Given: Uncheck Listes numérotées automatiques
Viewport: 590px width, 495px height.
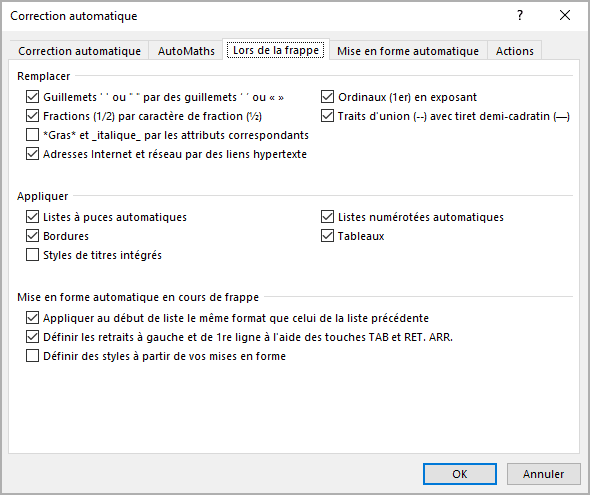Looking at the screenshot, I should click(327, 217).
